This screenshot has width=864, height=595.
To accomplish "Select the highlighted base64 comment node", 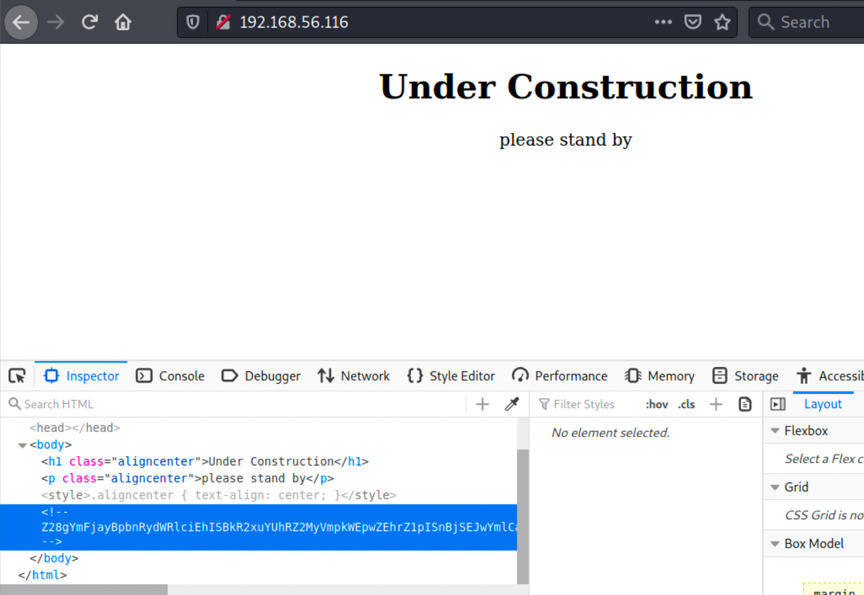I will coord(280,527).
